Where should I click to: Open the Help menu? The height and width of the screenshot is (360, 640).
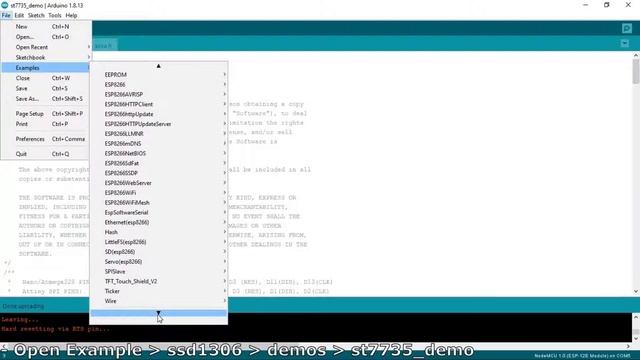(71, 16)
